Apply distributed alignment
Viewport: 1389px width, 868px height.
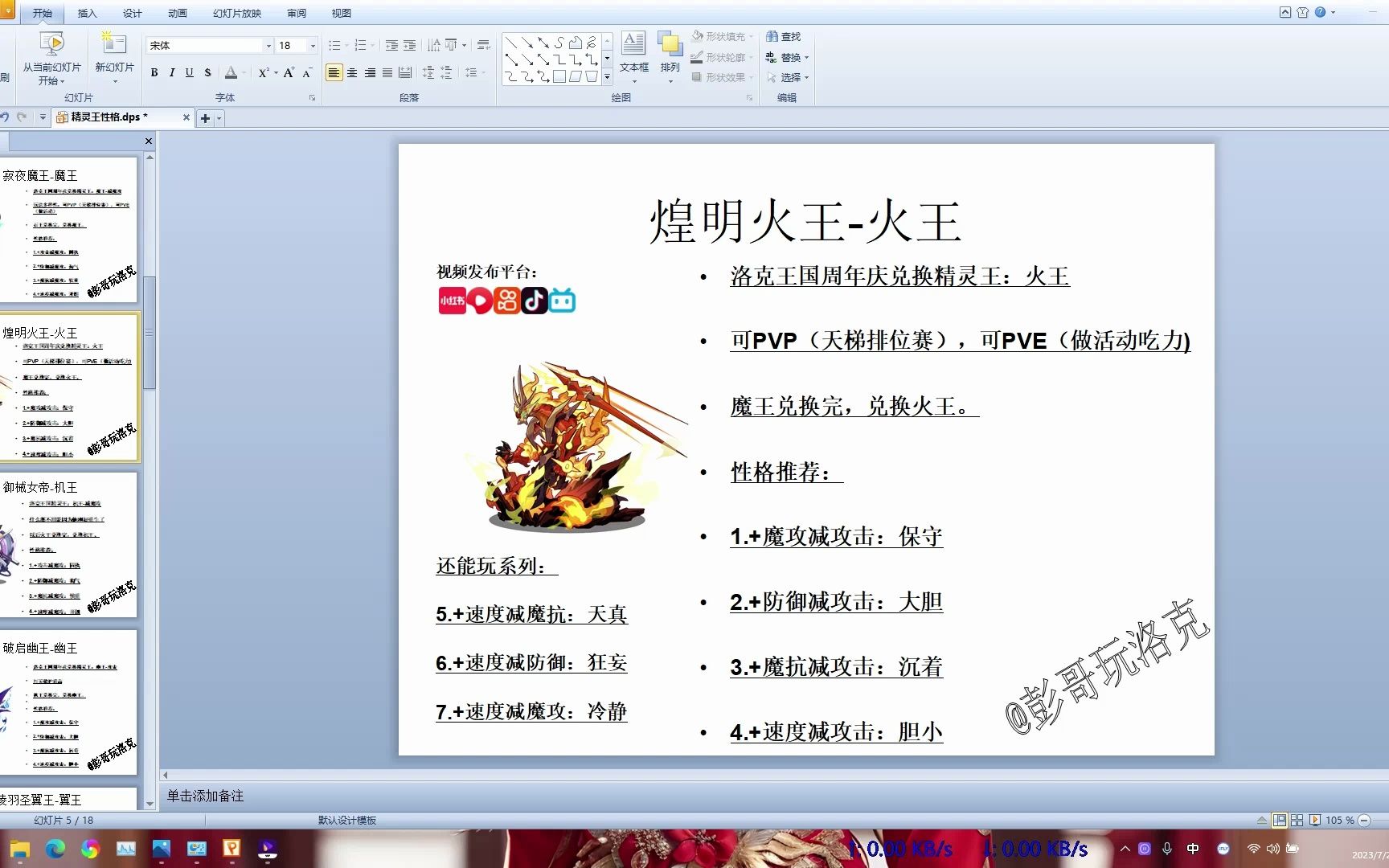(x=405, y=72)
